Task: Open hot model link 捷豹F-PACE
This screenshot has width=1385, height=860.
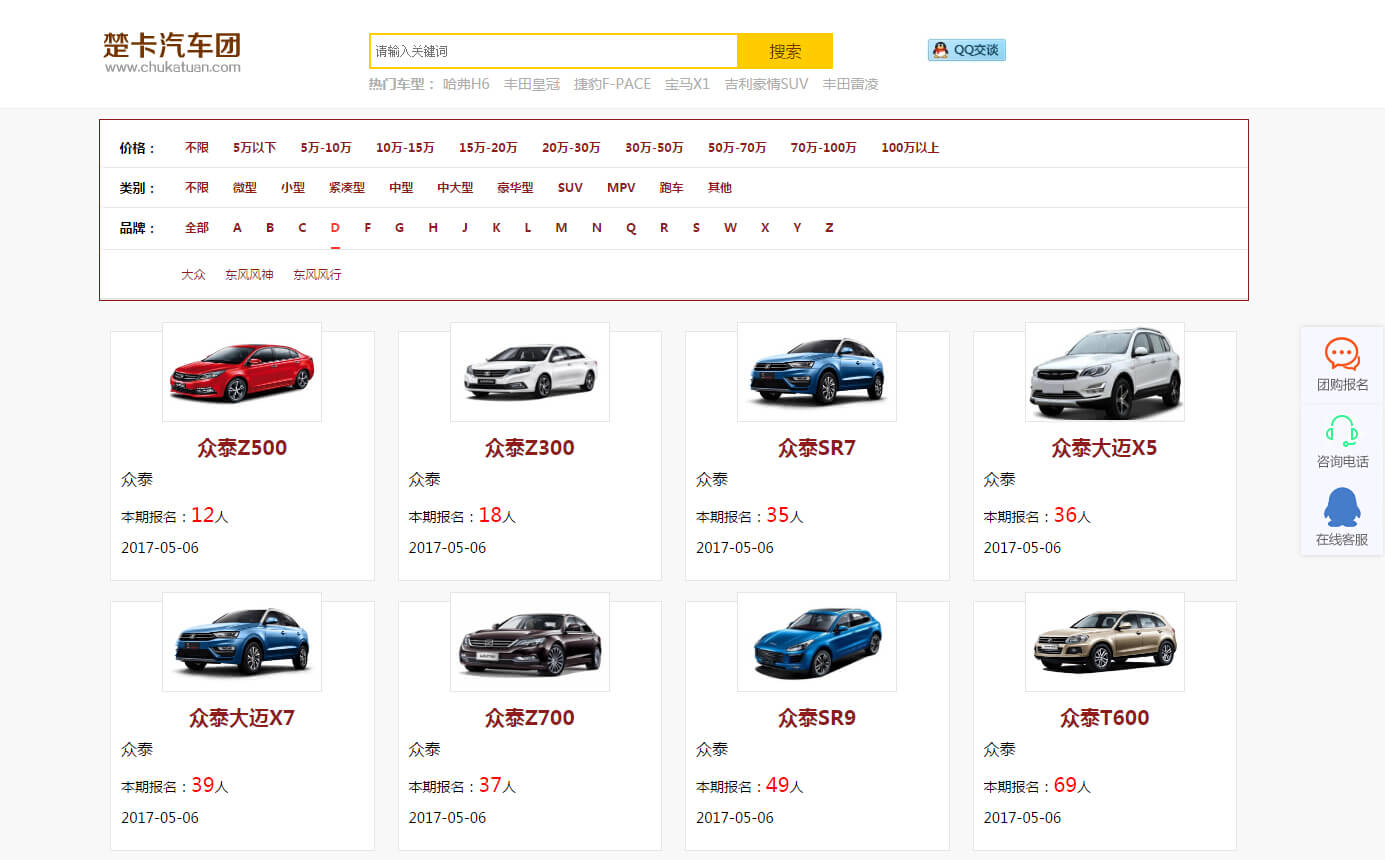Action: [612, 84]
